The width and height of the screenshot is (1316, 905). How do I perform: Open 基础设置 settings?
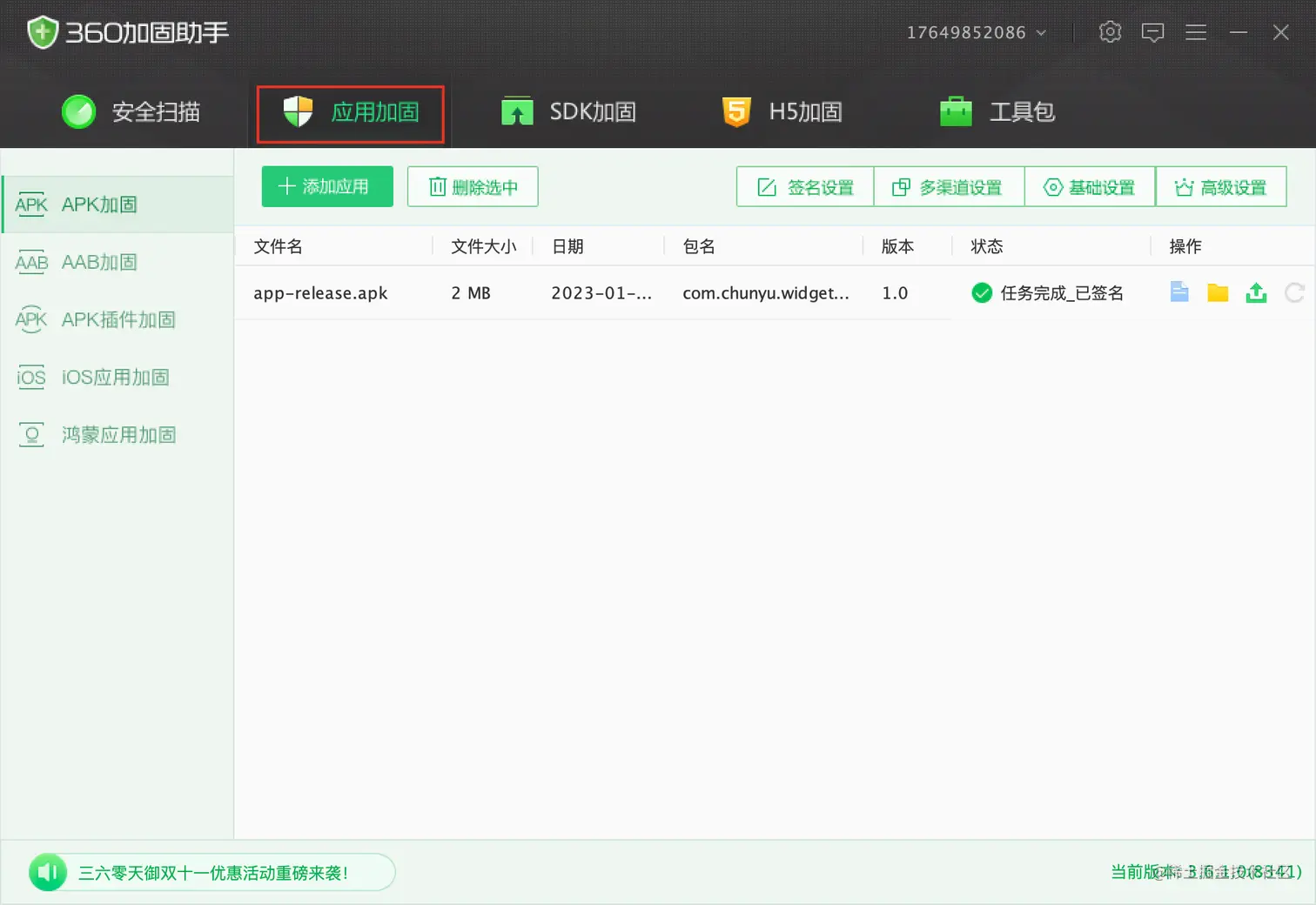click(x=1090, y=186)
